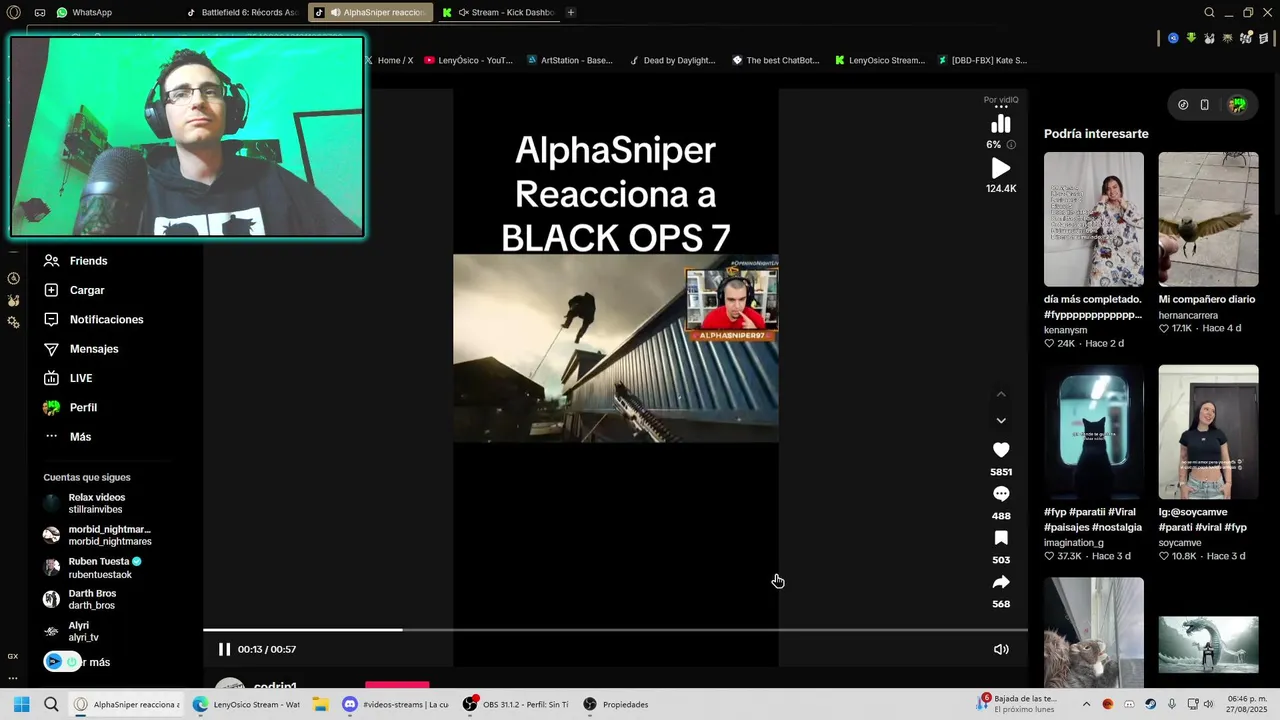Open the Windows Start menu
Image resolution: width=1280 pixels, height=720 pixels.
(x=21, y=704)
